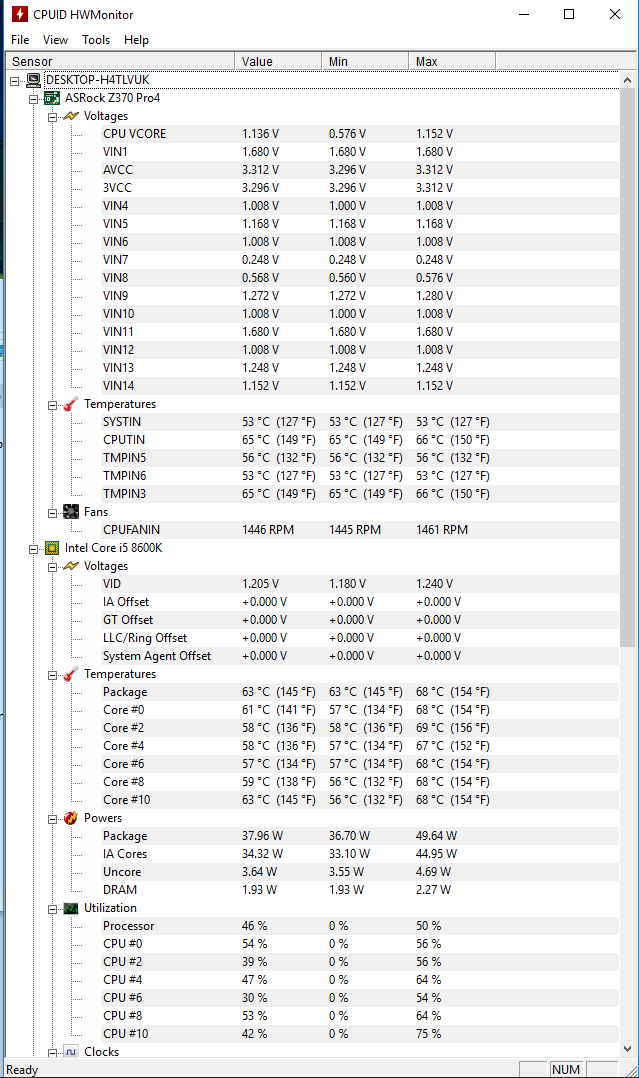Viewport: 639px width, 1078px height.
Task: Click the HWMonitor lightning icon in title bar
Action: [16, 14]
